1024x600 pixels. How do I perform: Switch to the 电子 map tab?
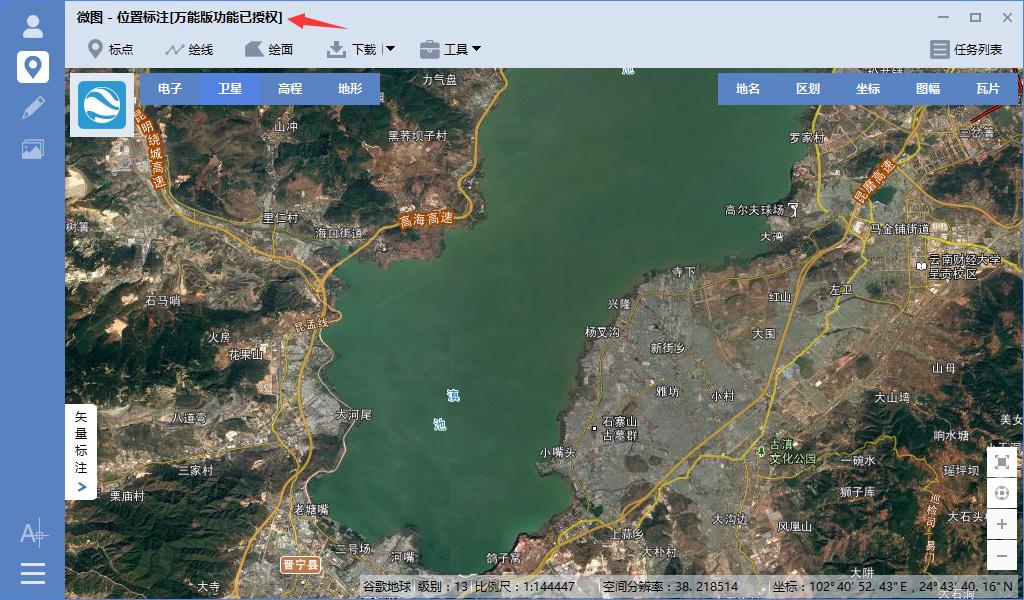tap(170, 89)
